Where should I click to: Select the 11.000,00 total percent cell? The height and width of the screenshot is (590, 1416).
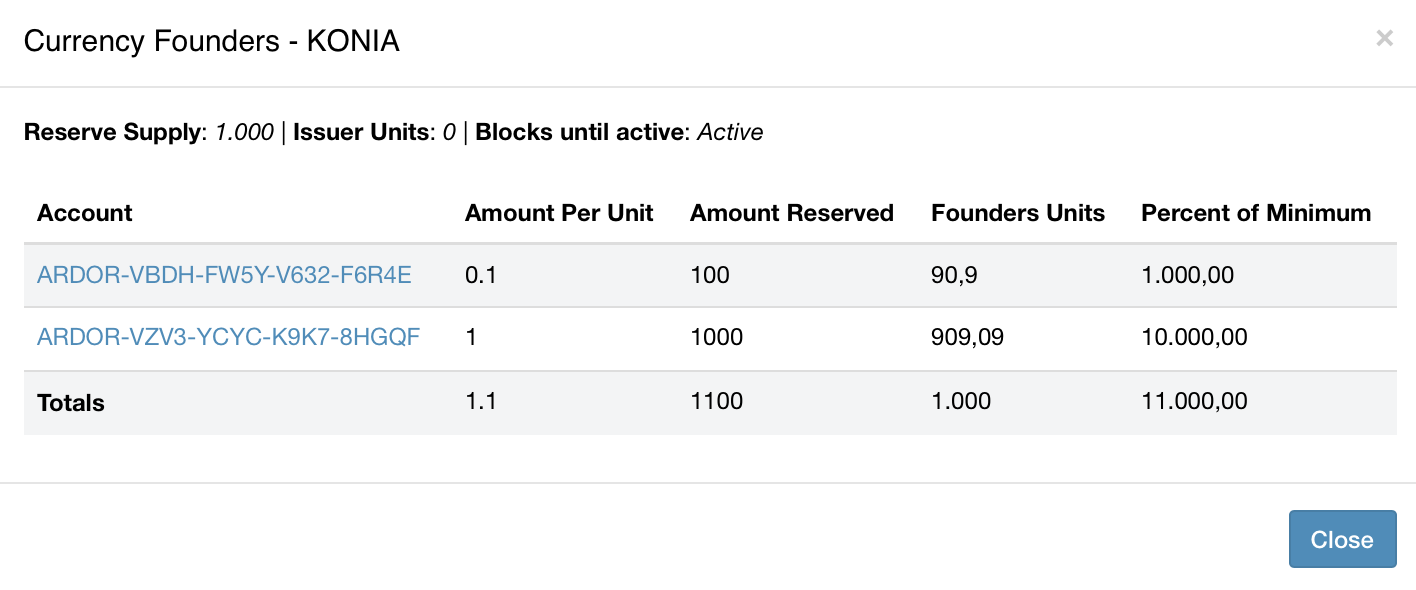tap(1194, 402)
